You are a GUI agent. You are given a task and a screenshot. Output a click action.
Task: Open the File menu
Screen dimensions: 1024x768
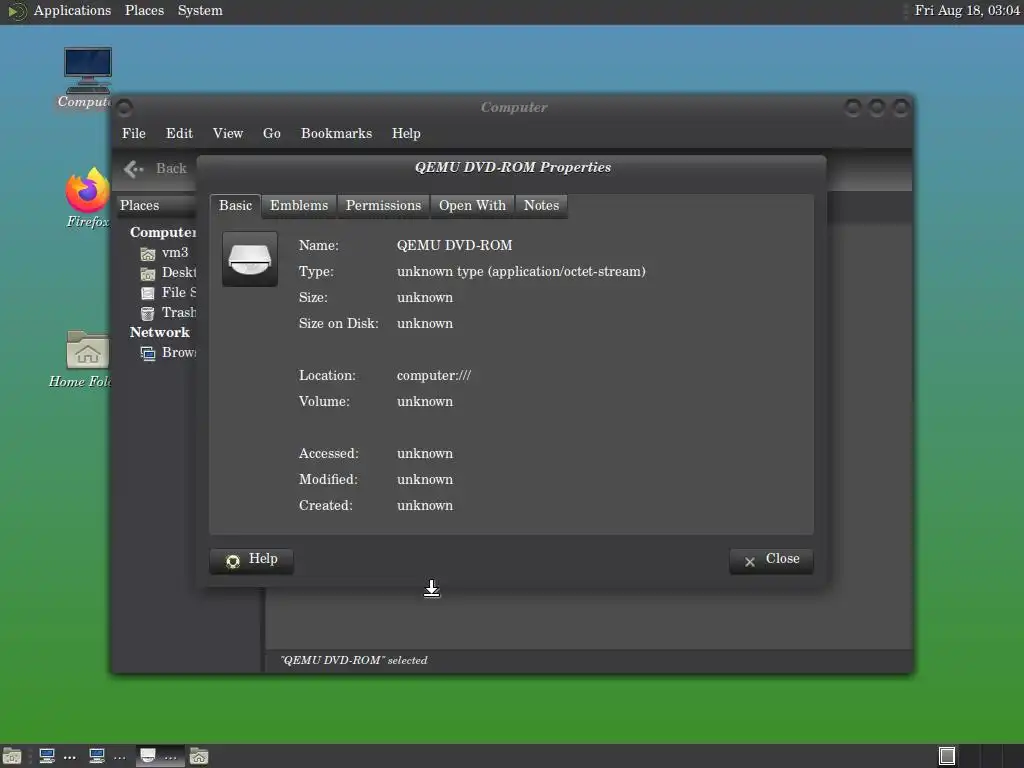(x=134, y=133)
